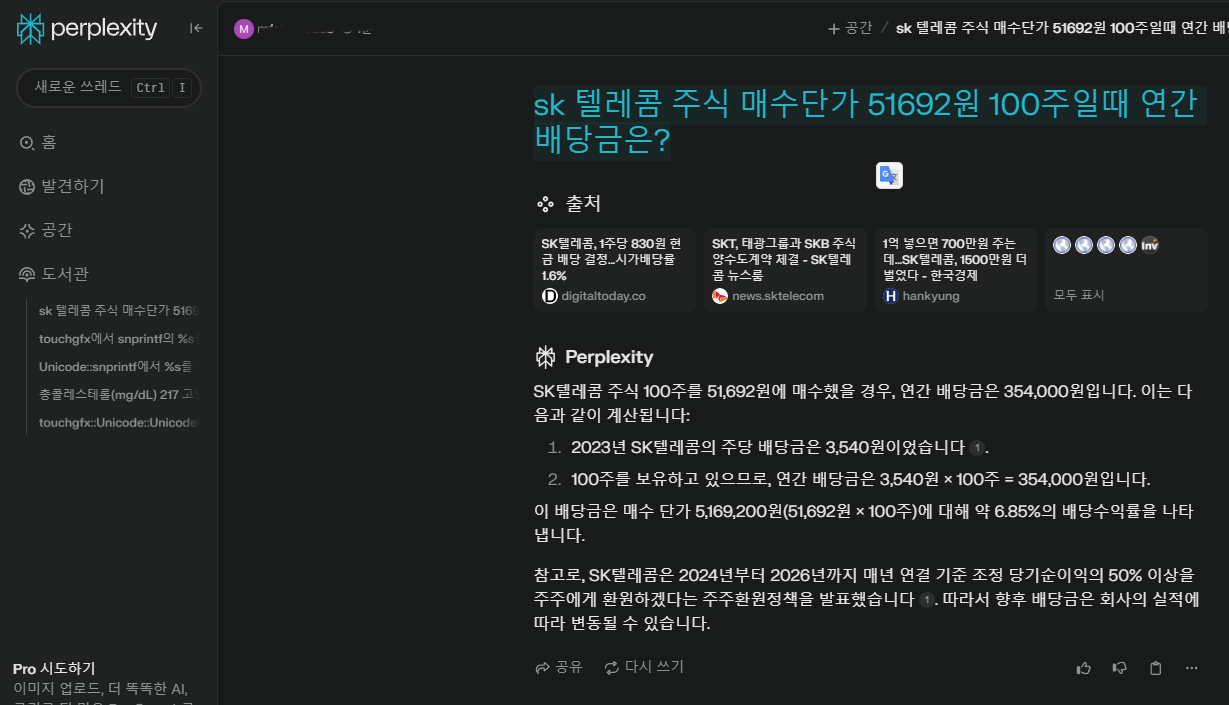Viewport: 1229px width, 705px height.
Task: Open 도서관 in the sidebar
Action: (x=54, y=274)
